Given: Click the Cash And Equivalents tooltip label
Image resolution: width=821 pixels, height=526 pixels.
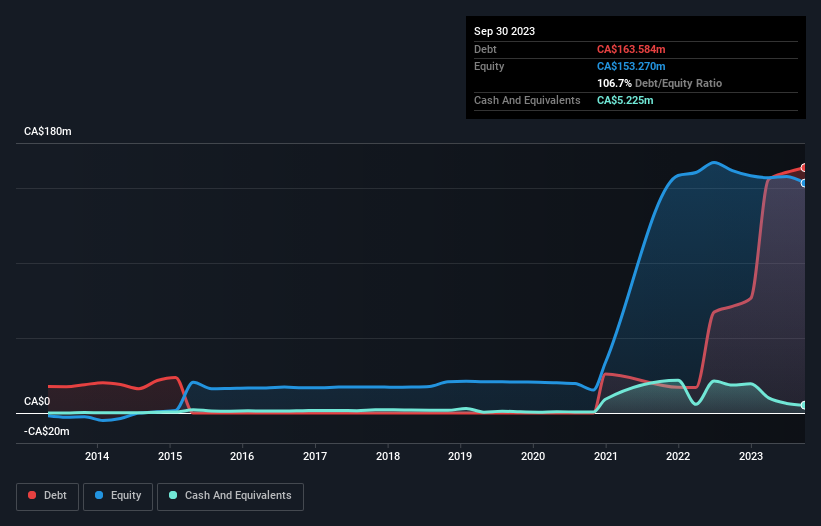Looking at the screenshot, I should click(x=527, y=100).
